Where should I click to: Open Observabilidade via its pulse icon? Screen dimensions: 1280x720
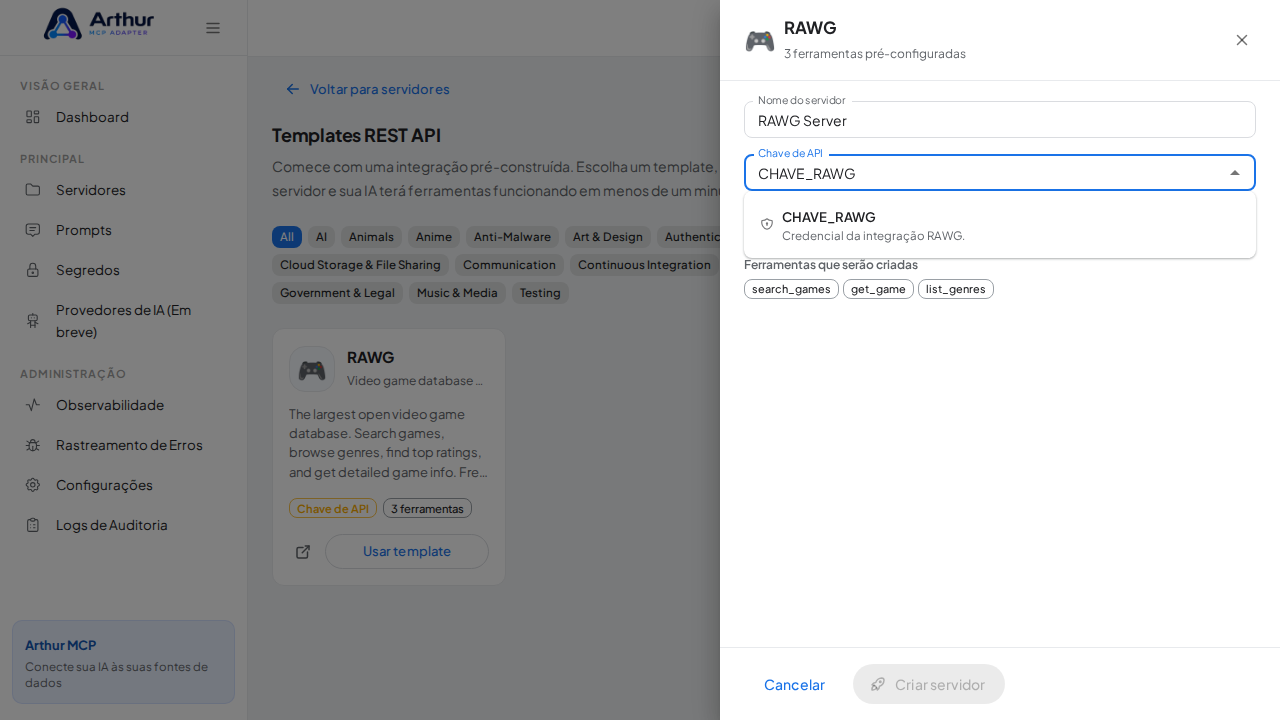coord(33,405)
